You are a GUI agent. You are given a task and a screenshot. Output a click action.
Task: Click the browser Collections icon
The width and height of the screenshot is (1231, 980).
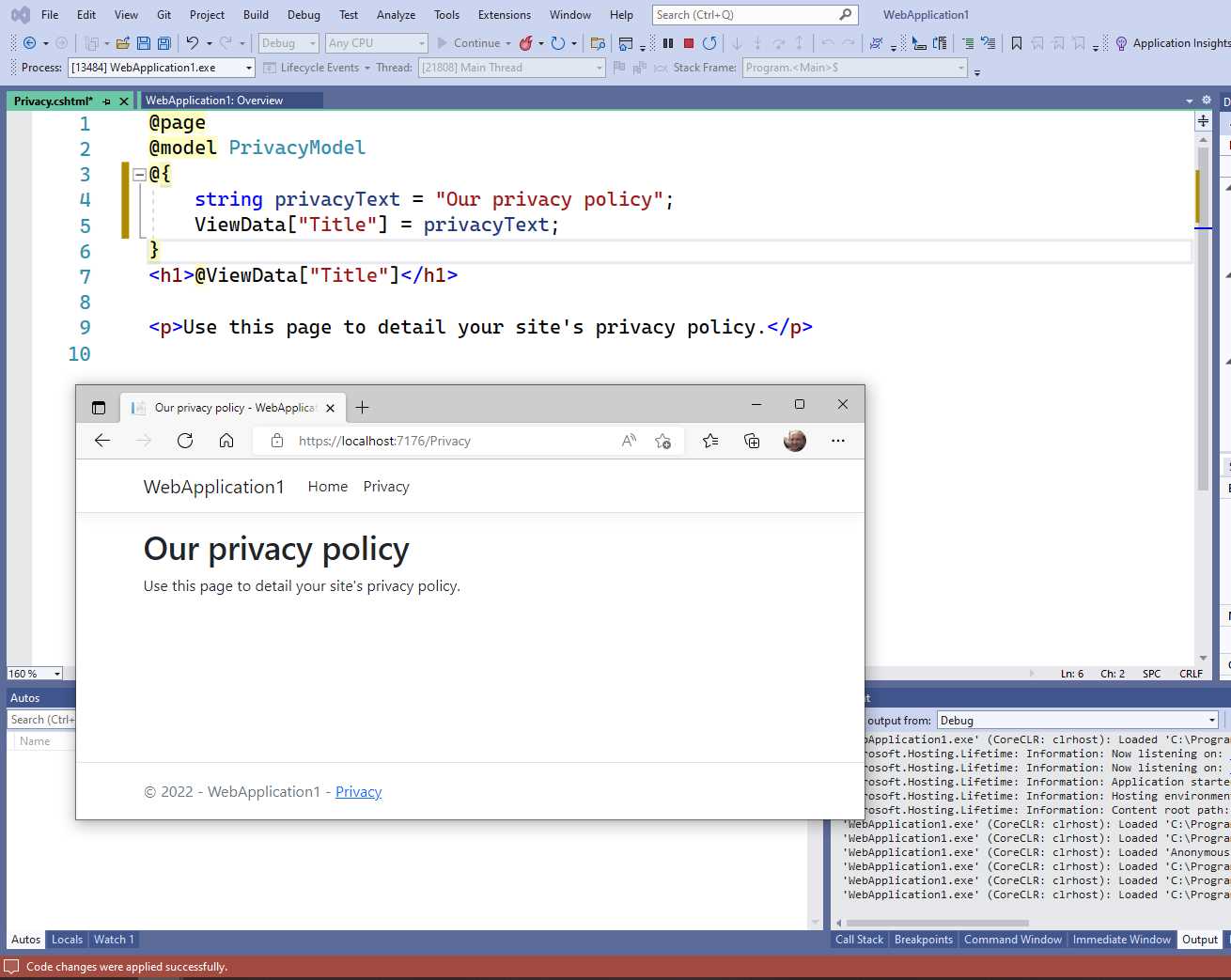[x=752, y=441]
